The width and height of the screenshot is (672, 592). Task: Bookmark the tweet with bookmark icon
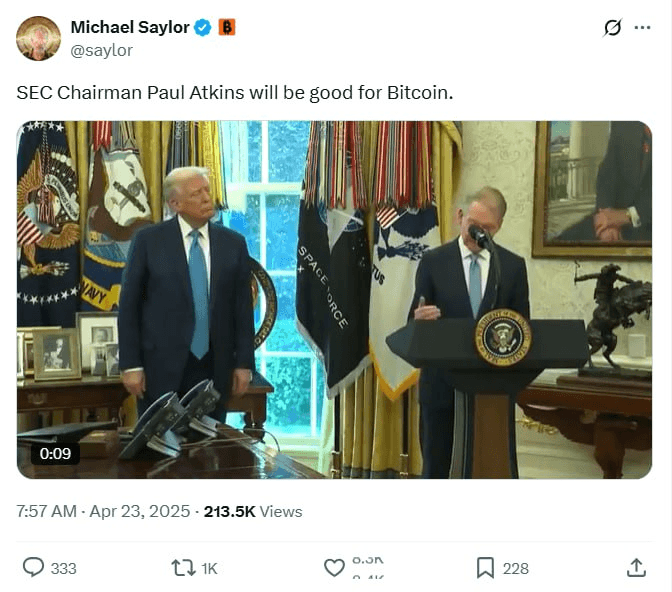pyautogui.click(x=486, y=568)
